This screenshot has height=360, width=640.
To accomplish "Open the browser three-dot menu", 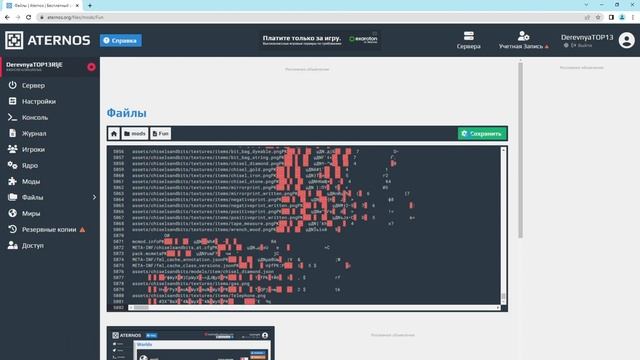I will pos(633,17).
